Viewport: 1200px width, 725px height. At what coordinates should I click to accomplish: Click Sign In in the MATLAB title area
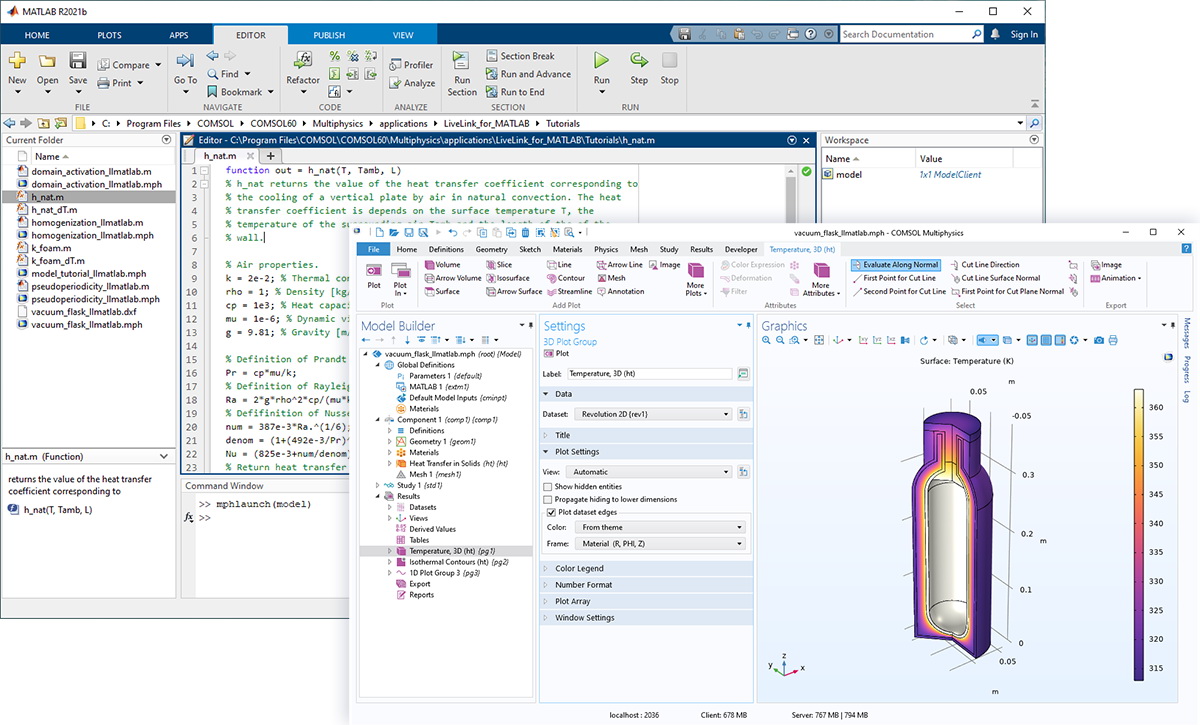pos(1024,34)
